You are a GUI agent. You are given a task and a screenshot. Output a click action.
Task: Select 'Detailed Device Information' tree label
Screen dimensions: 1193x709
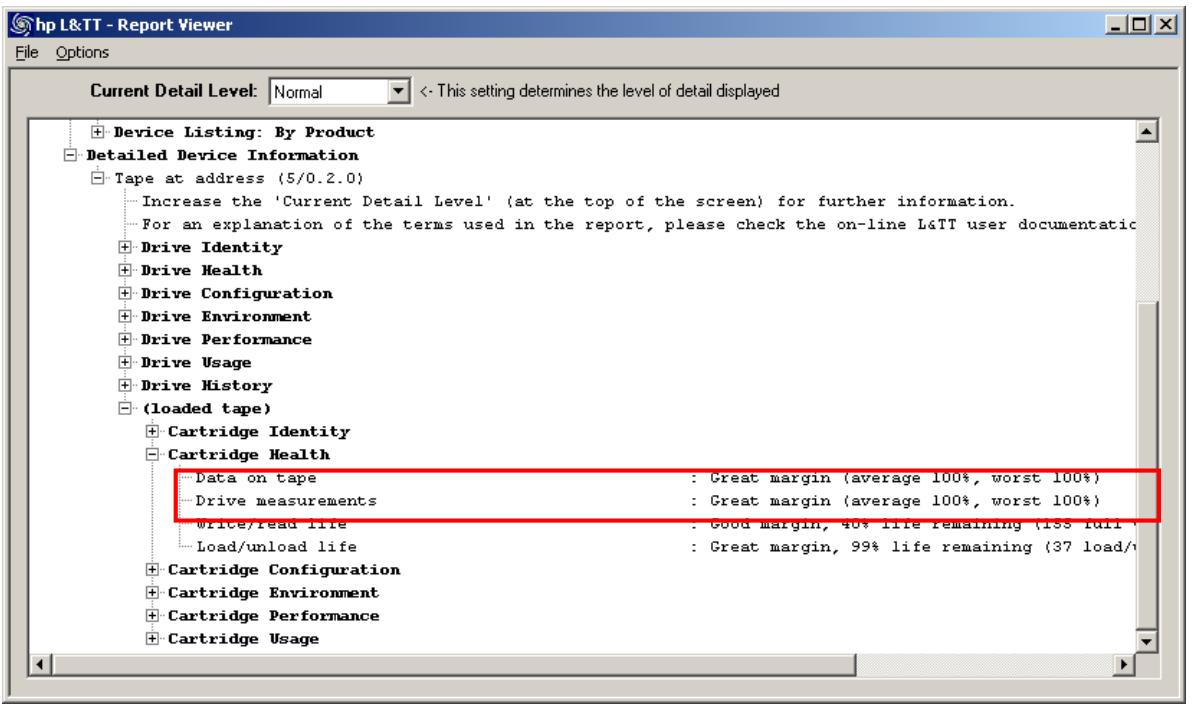[x=222, y=155]
